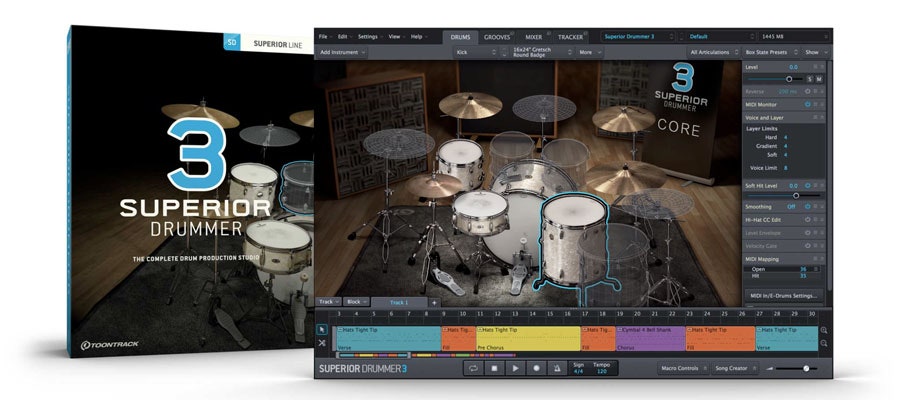The width and height of the screenshot is (900, 400).
Task: Open the Song Creator panel
Action: click(x=732, y=368)
